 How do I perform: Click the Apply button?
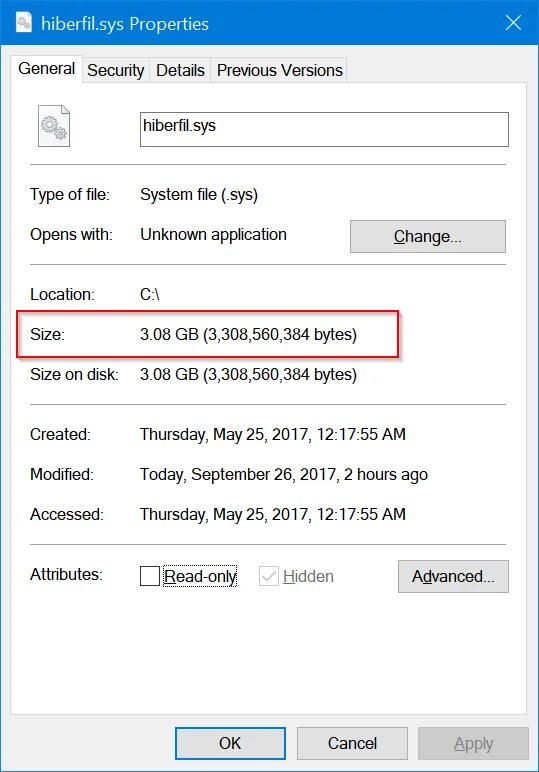click(473, 743)
